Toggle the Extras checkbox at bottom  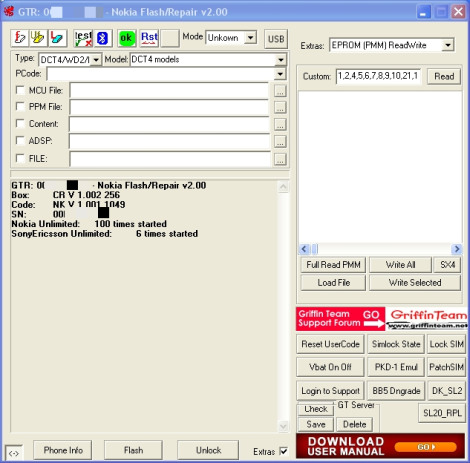click(x=283, y=451)
